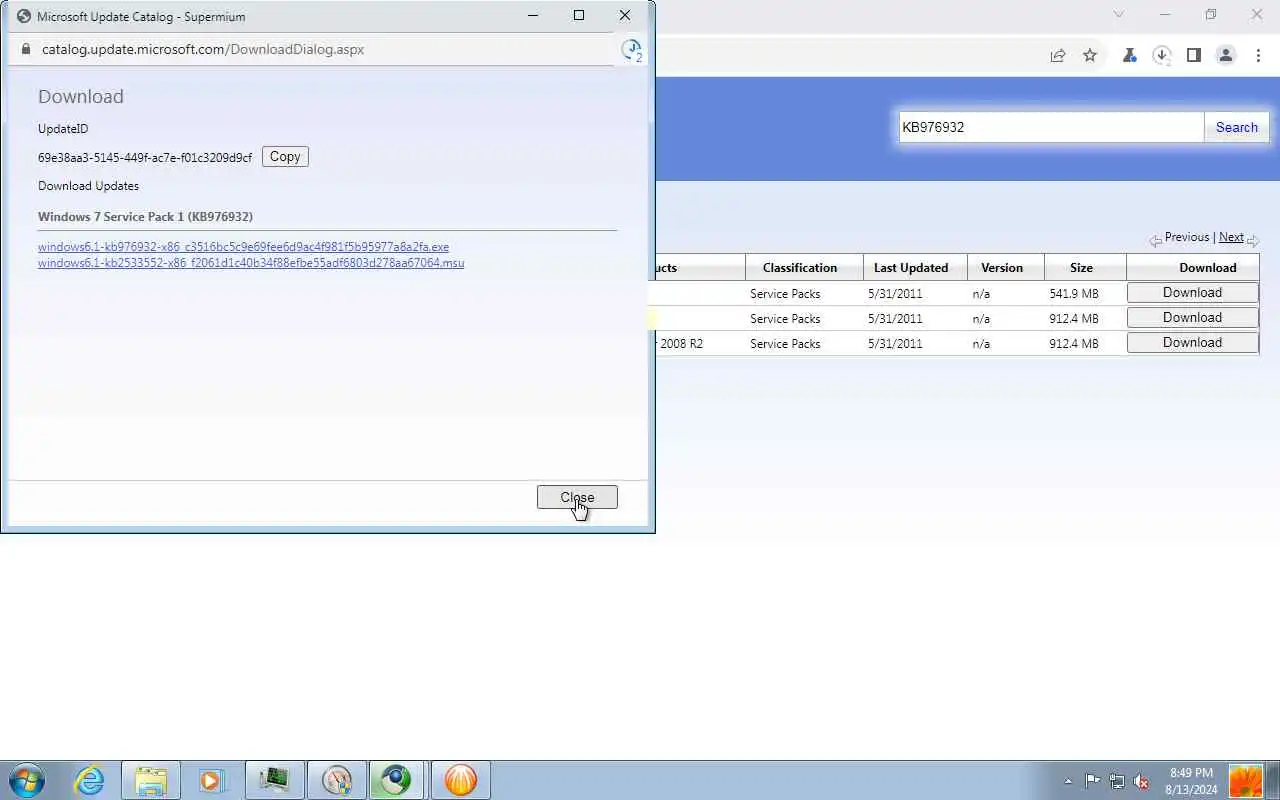Click the orange round app taskbar icon
This screenshot has height=800, width=1280.
click(x=460, y=780)
